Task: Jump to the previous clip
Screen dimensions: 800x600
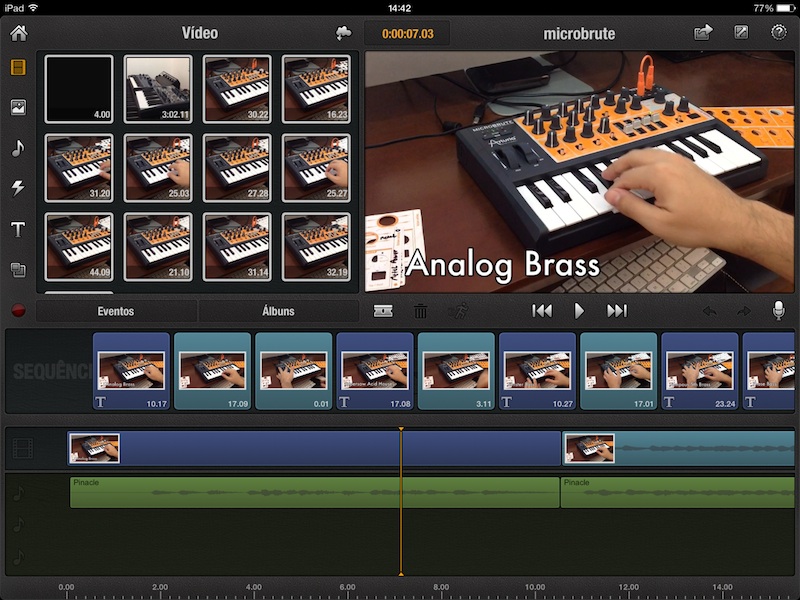Action: 542,311
